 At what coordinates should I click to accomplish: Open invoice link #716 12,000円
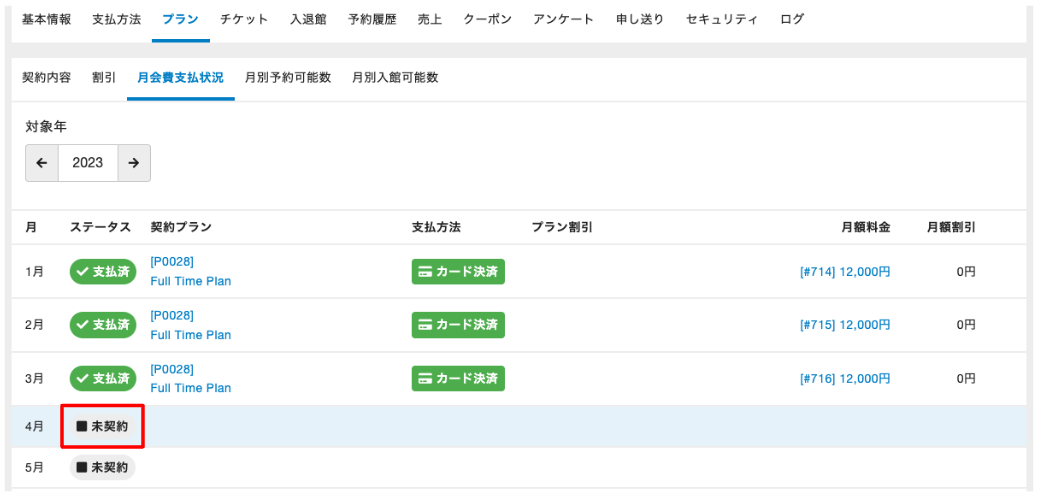point(845,379)
